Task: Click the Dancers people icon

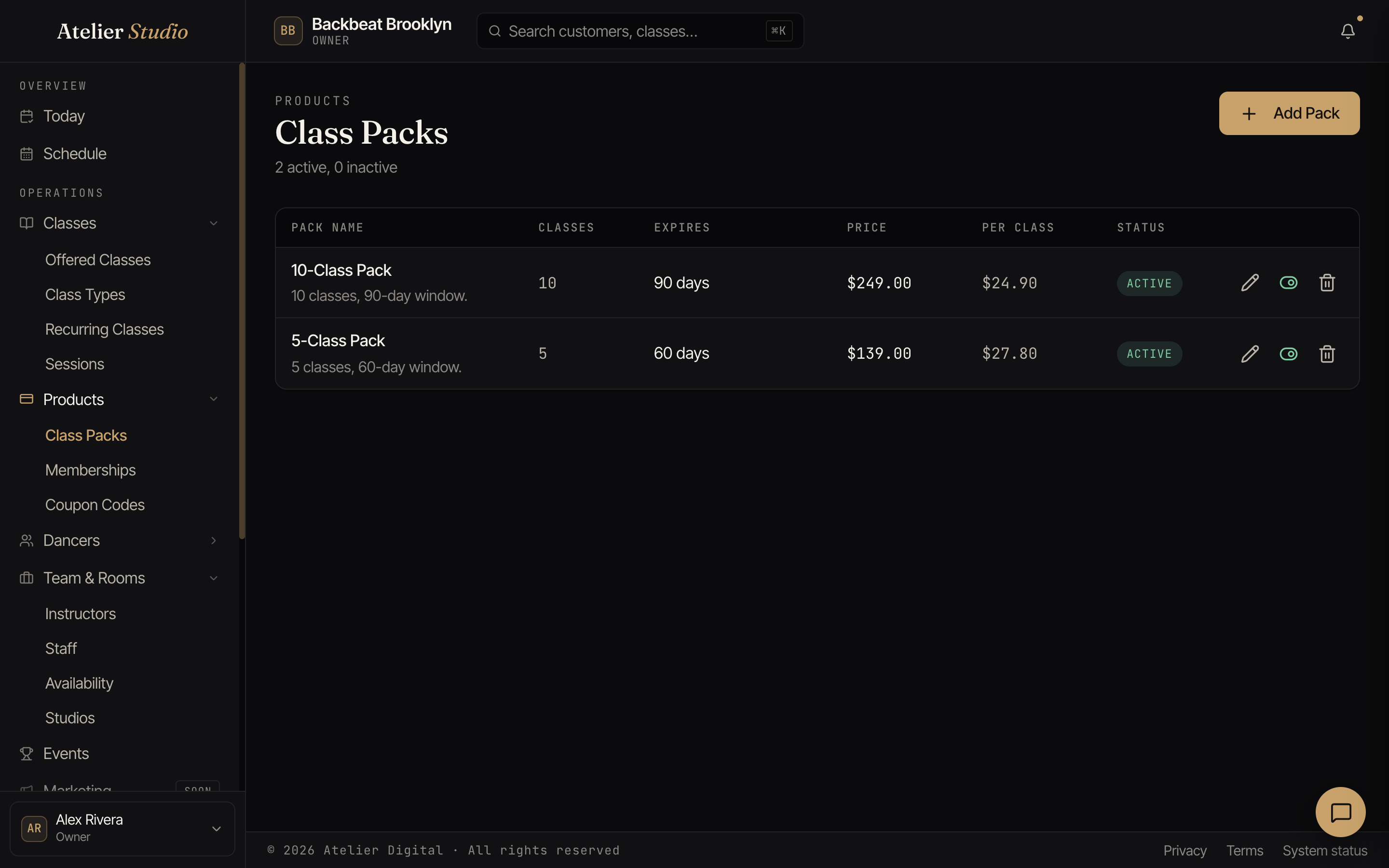Action: pos(27,540)
